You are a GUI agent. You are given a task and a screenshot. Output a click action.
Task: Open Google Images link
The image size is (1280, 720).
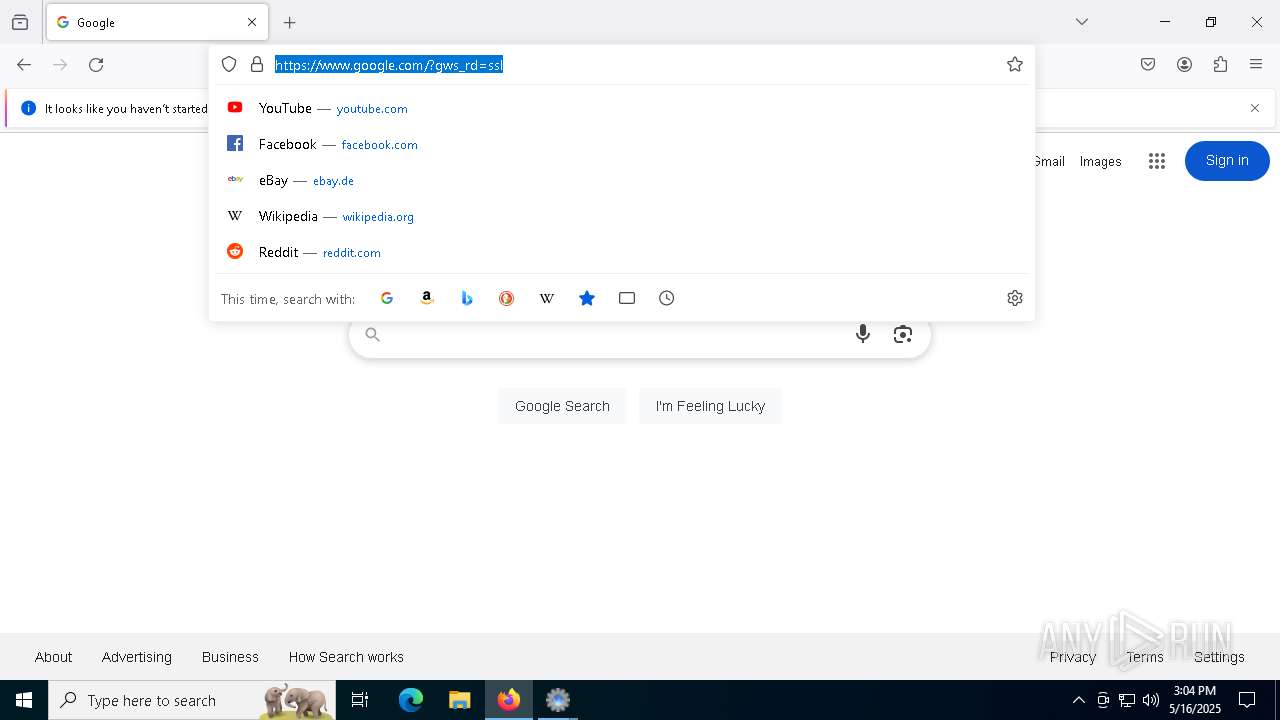click(x=1100, y=161)
